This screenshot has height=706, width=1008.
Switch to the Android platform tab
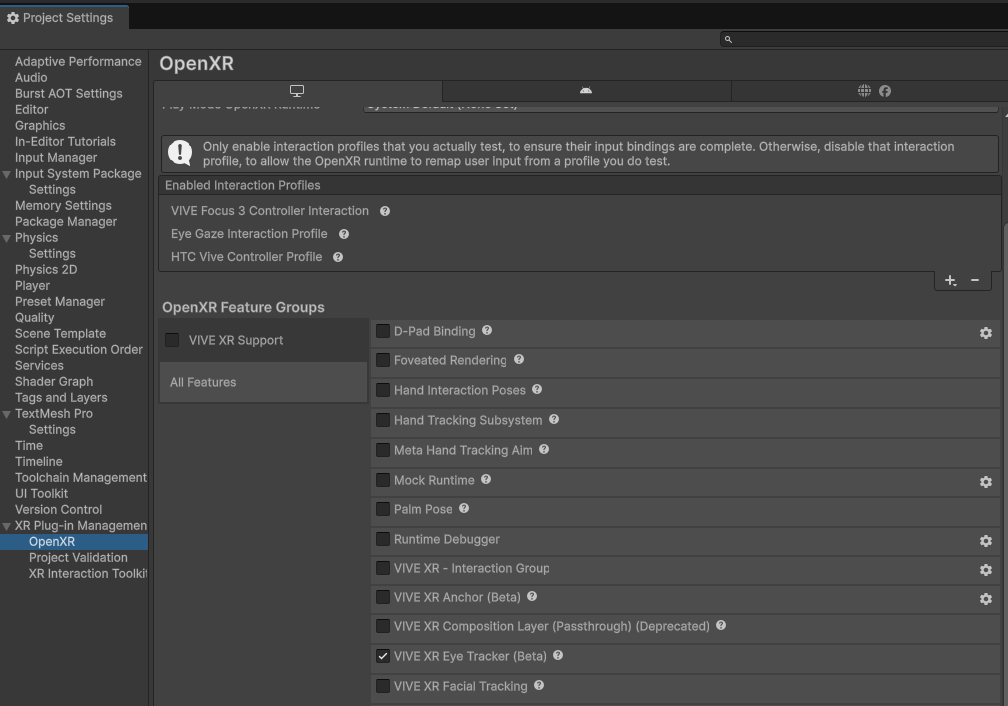tap(586, 91)
